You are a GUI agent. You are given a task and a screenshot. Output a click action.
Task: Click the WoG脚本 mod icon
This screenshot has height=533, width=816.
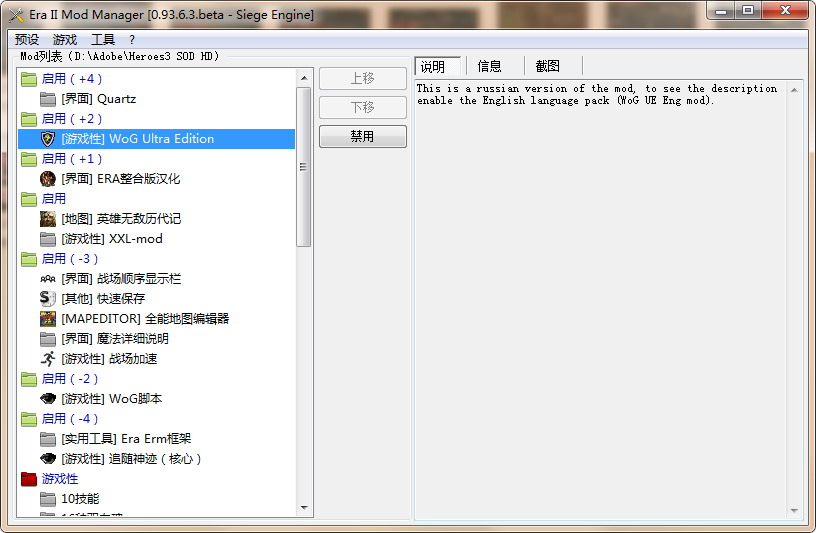coord(48,399)
